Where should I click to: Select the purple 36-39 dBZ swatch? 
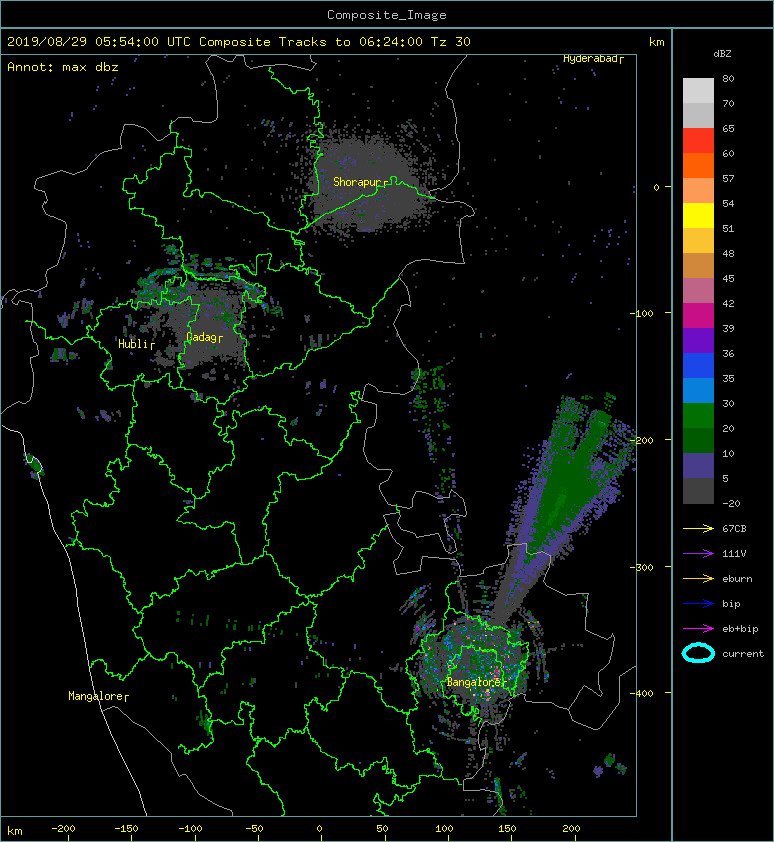coord(698,340)
